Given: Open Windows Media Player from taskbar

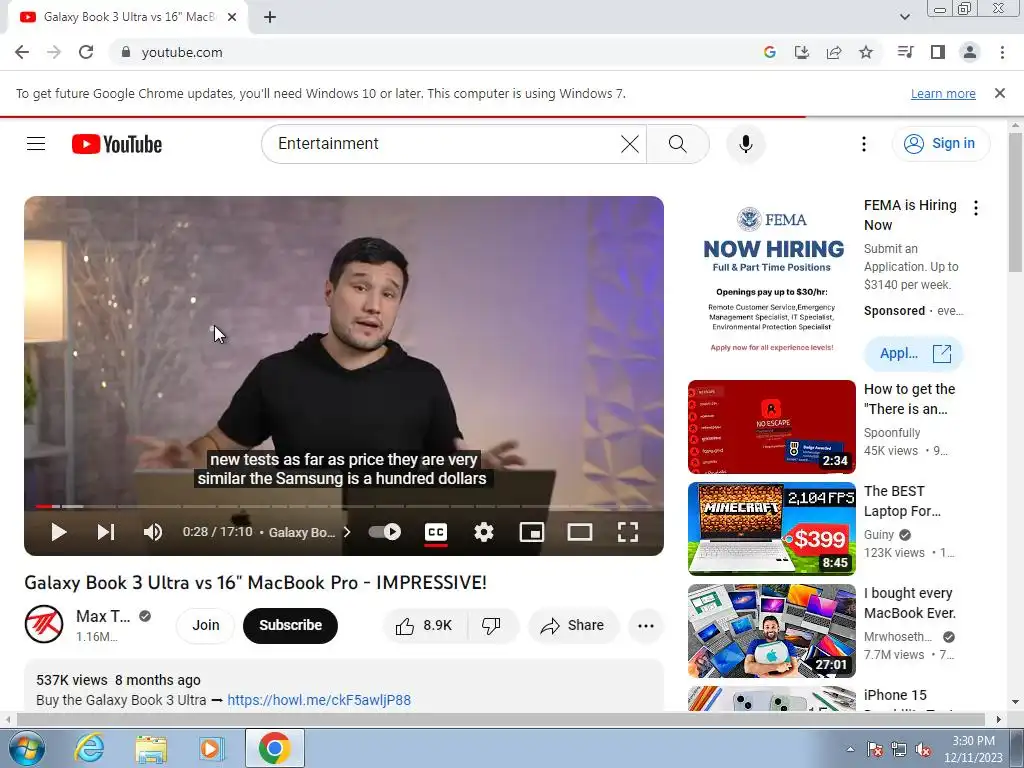Looking at the screenshot, I should point(212,748).
